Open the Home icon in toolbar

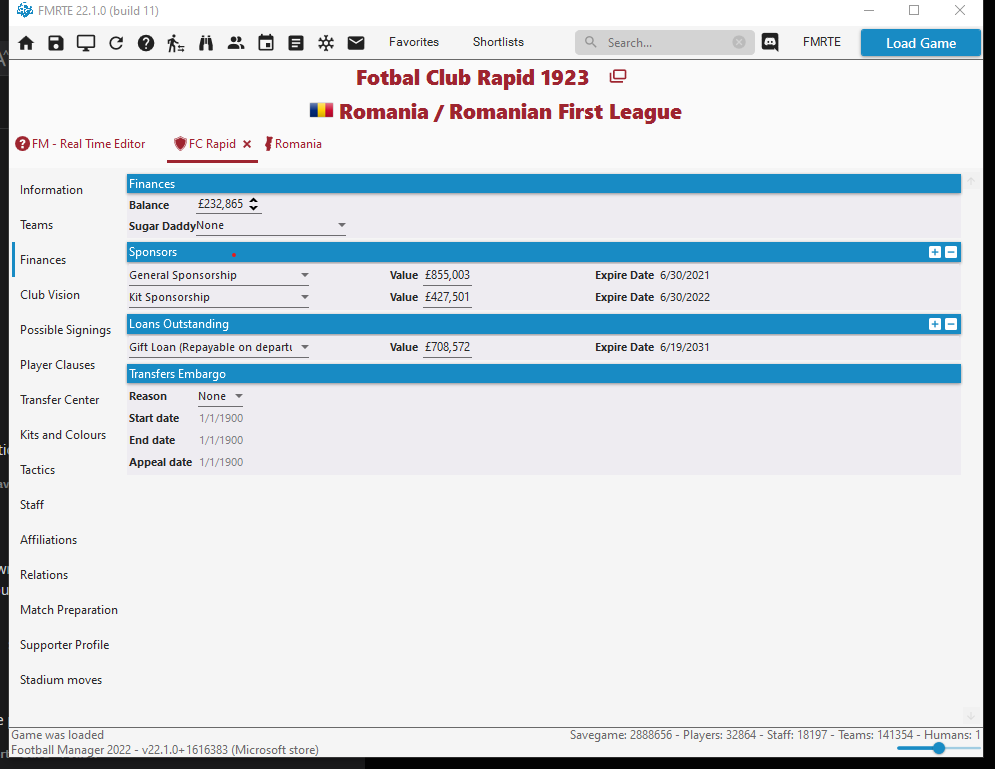pyautogui.click(x=26, y=43)
